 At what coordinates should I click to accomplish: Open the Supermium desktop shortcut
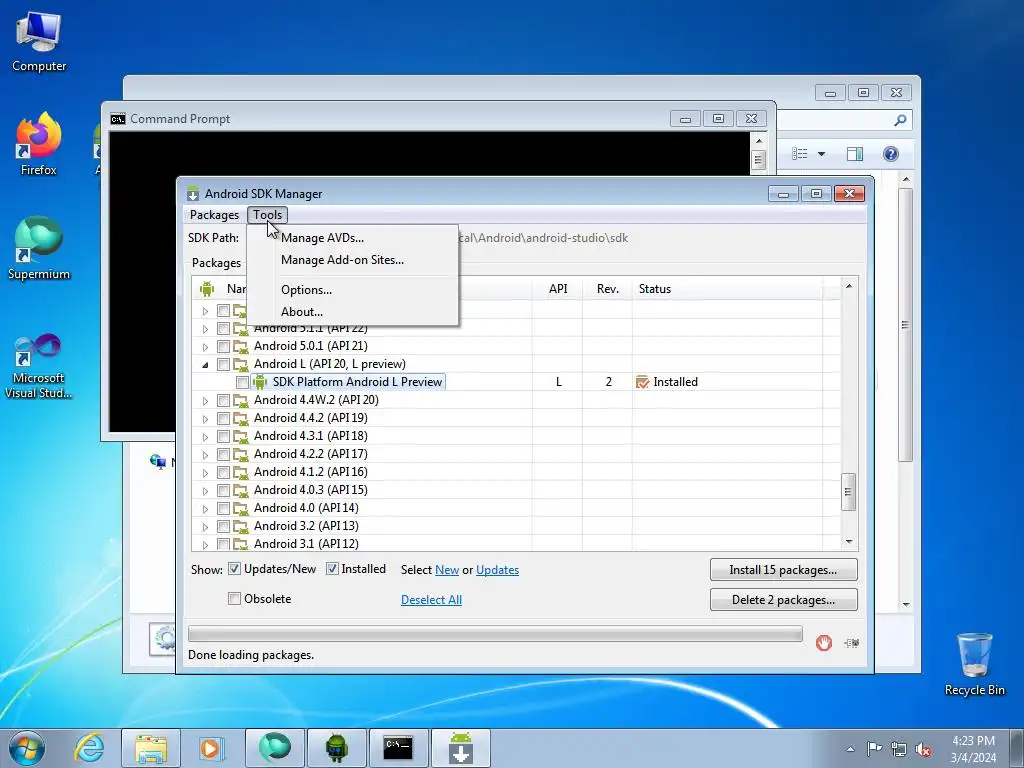(x=39, y=249)
